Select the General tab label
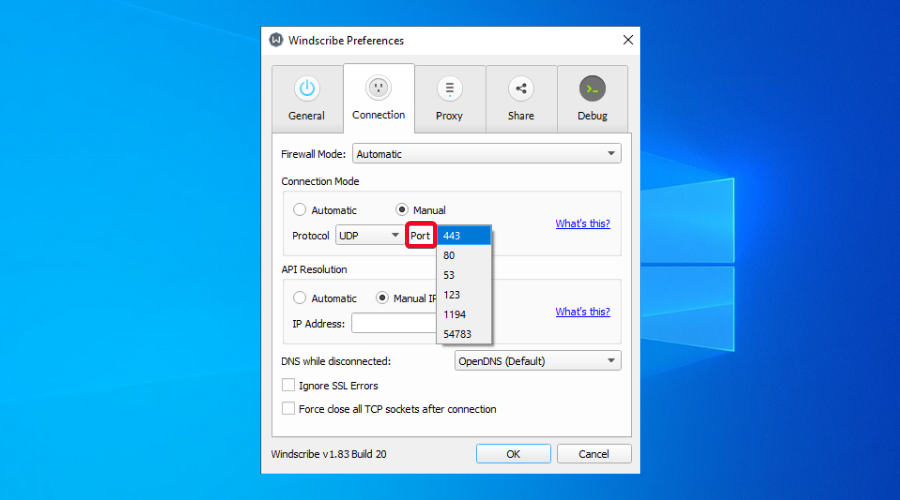 [x=307, y=116]
